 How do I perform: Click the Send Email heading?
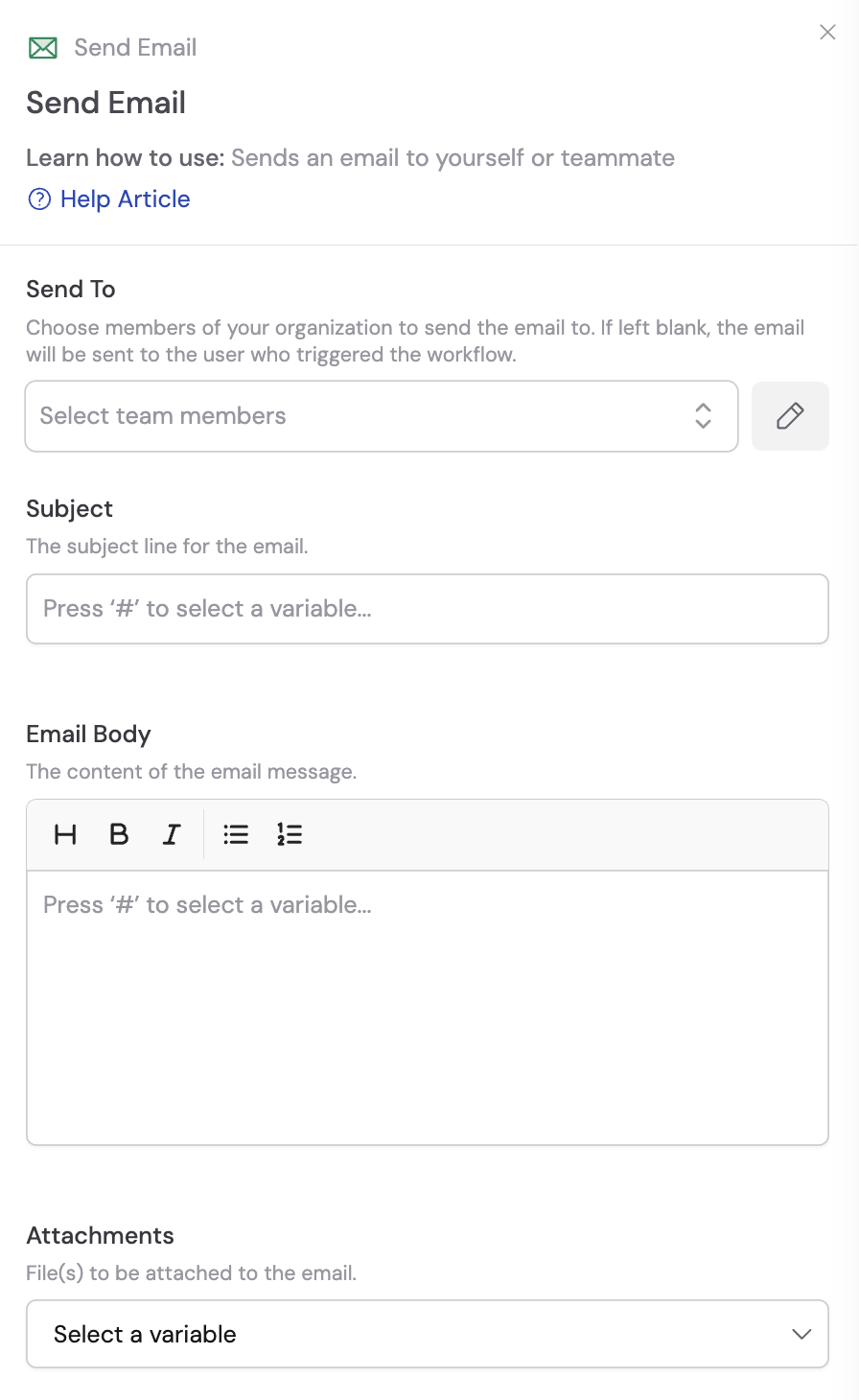click(x=105, y=103)
